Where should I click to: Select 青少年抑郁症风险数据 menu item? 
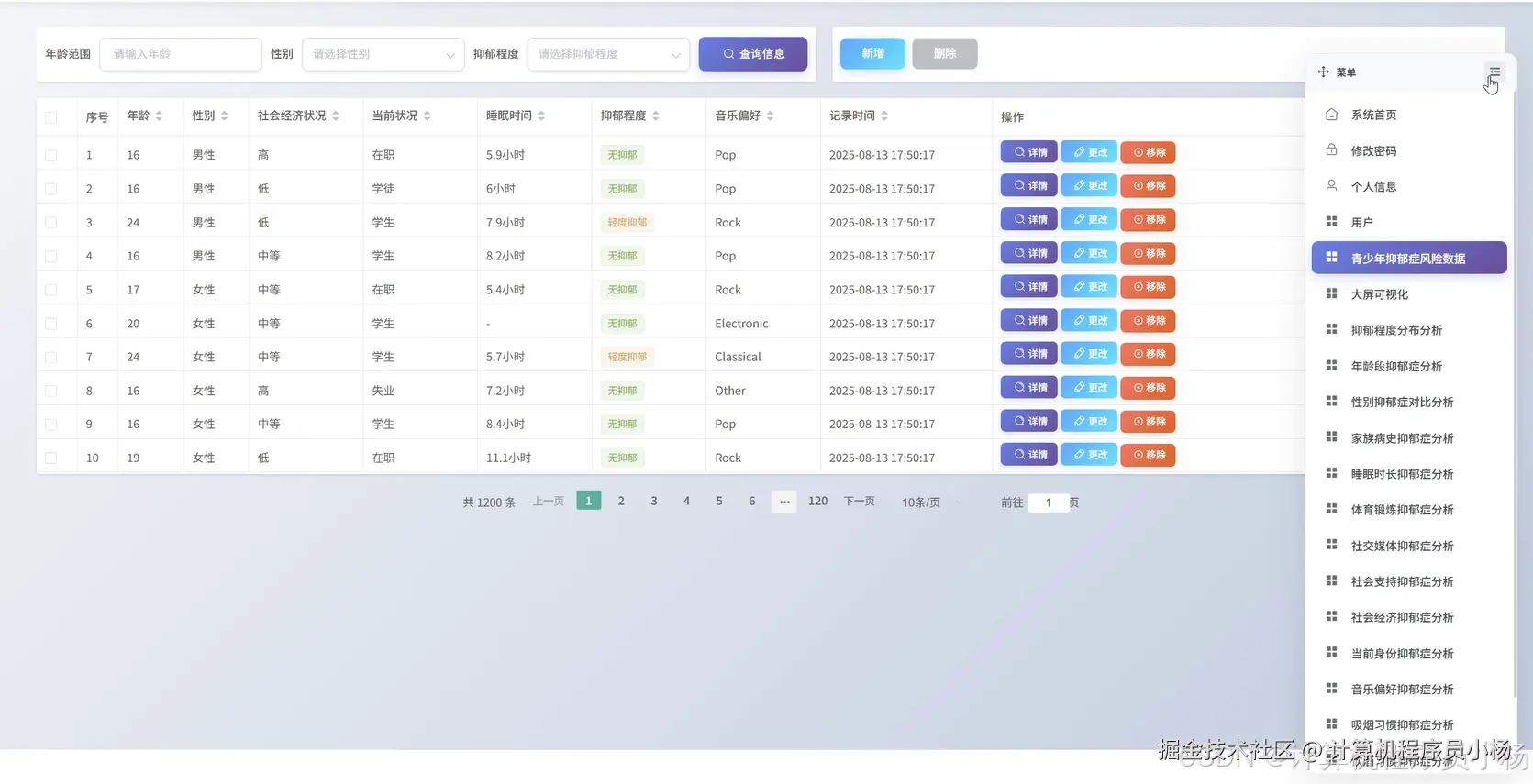coord(1409,258)
